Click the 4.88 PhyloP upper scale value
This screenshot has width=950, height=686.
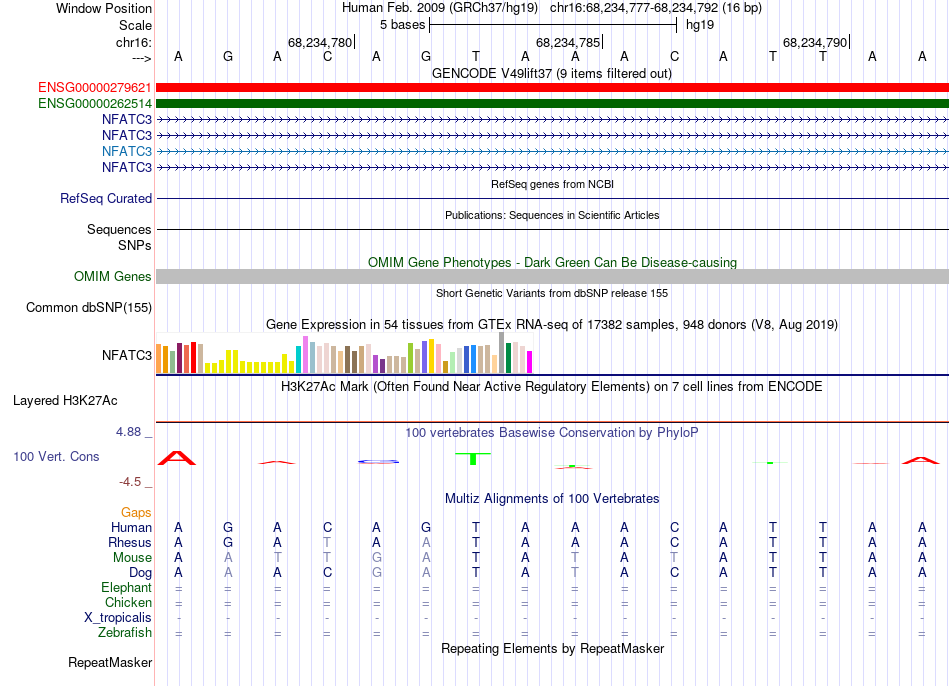[x=128, y=431]
